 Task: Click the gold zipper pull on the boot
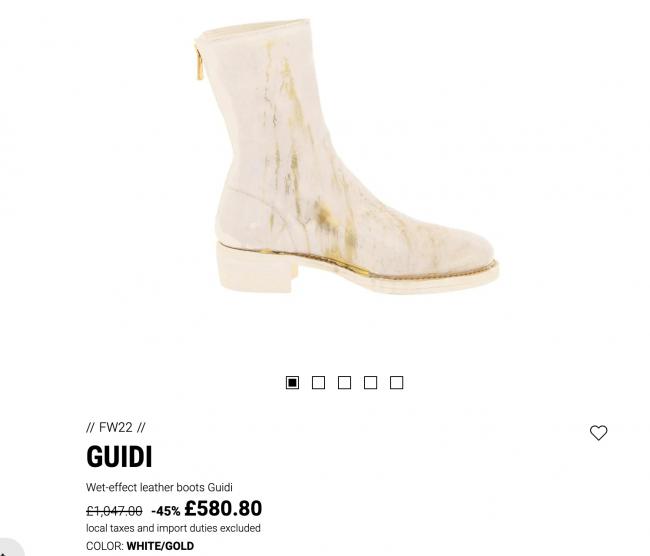click(x=199, y=63)
